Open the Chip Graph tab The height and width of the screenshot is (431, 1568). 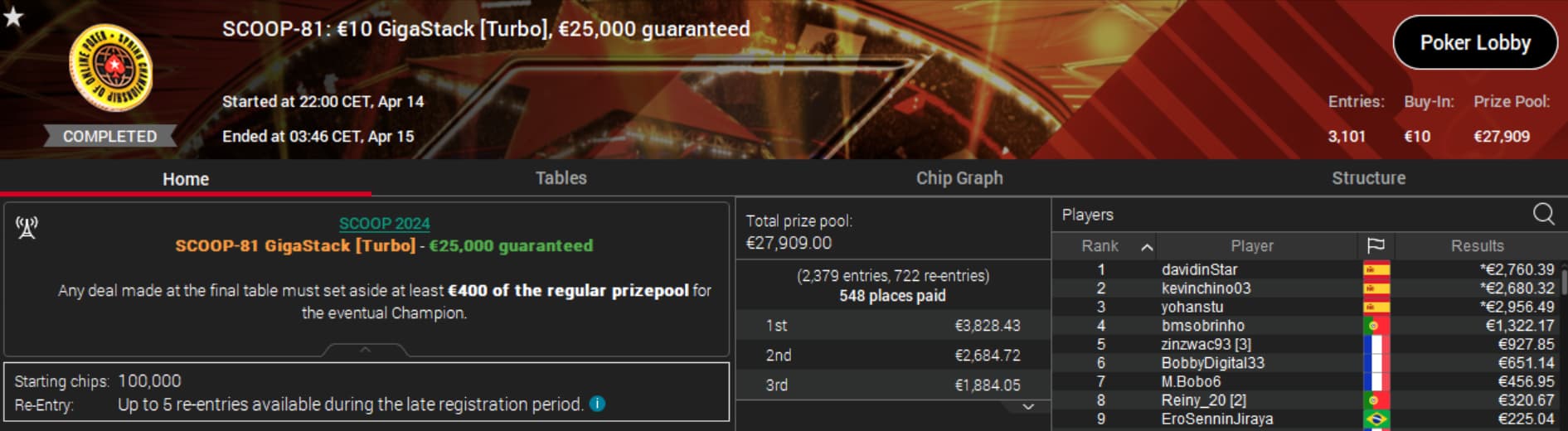point(959,178)
